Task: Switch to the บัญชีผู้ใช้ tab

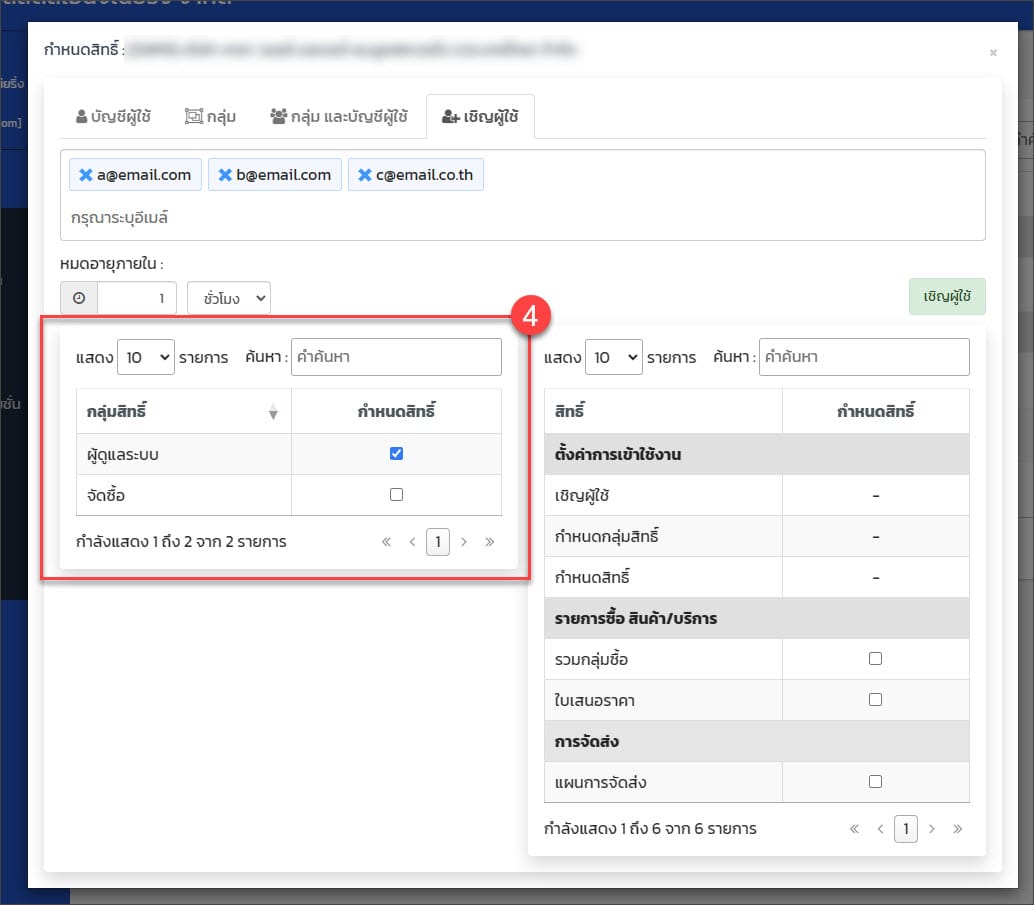Action: point(113,116)
